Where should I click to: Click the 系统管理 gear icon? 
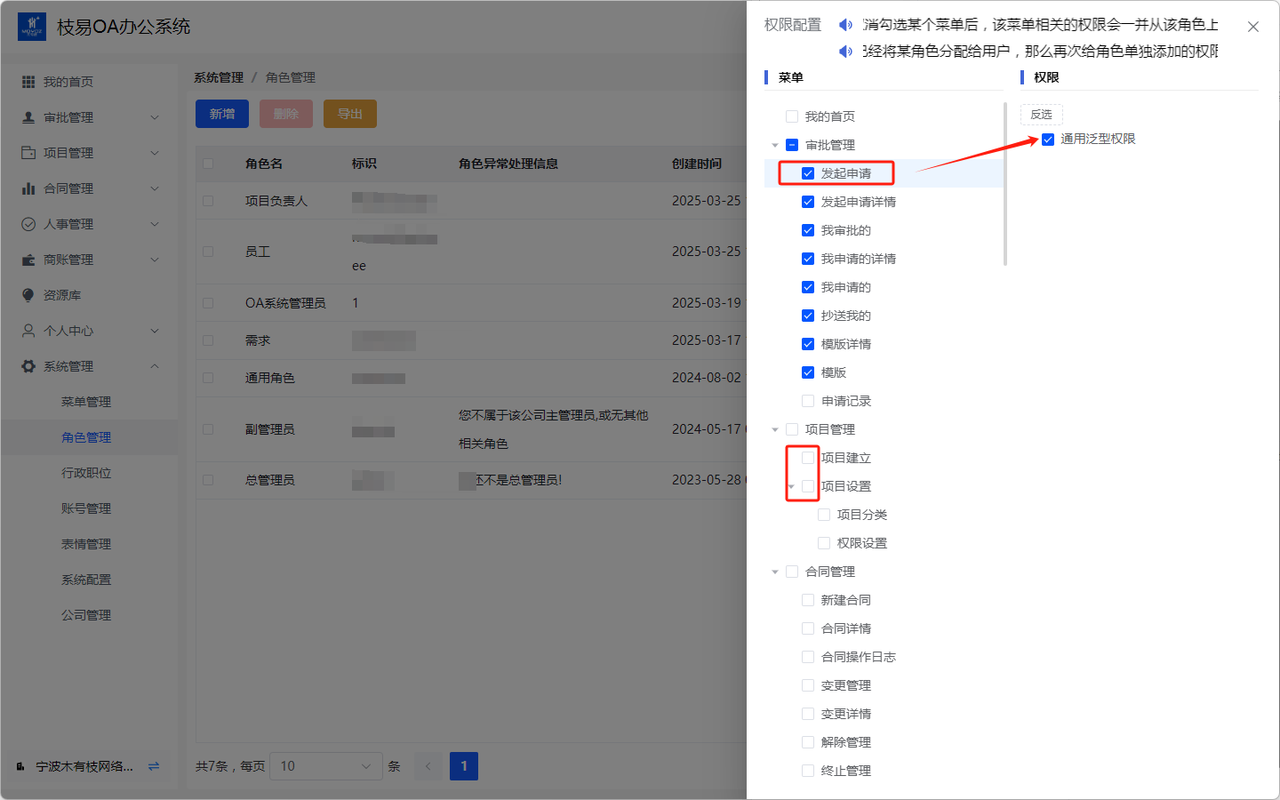coord(28,366)
